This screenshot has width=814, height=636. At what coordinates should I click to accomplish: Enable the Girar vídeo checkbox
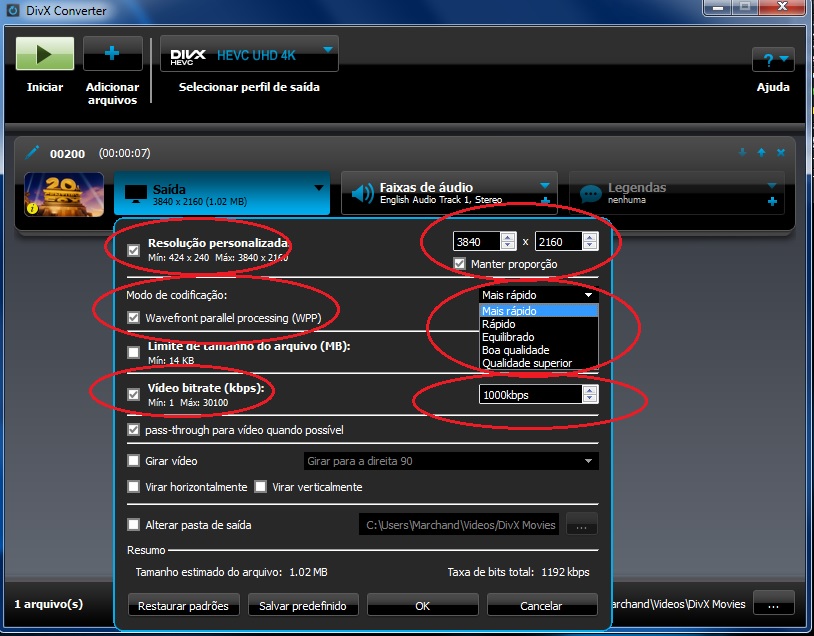tap(133, 461)
